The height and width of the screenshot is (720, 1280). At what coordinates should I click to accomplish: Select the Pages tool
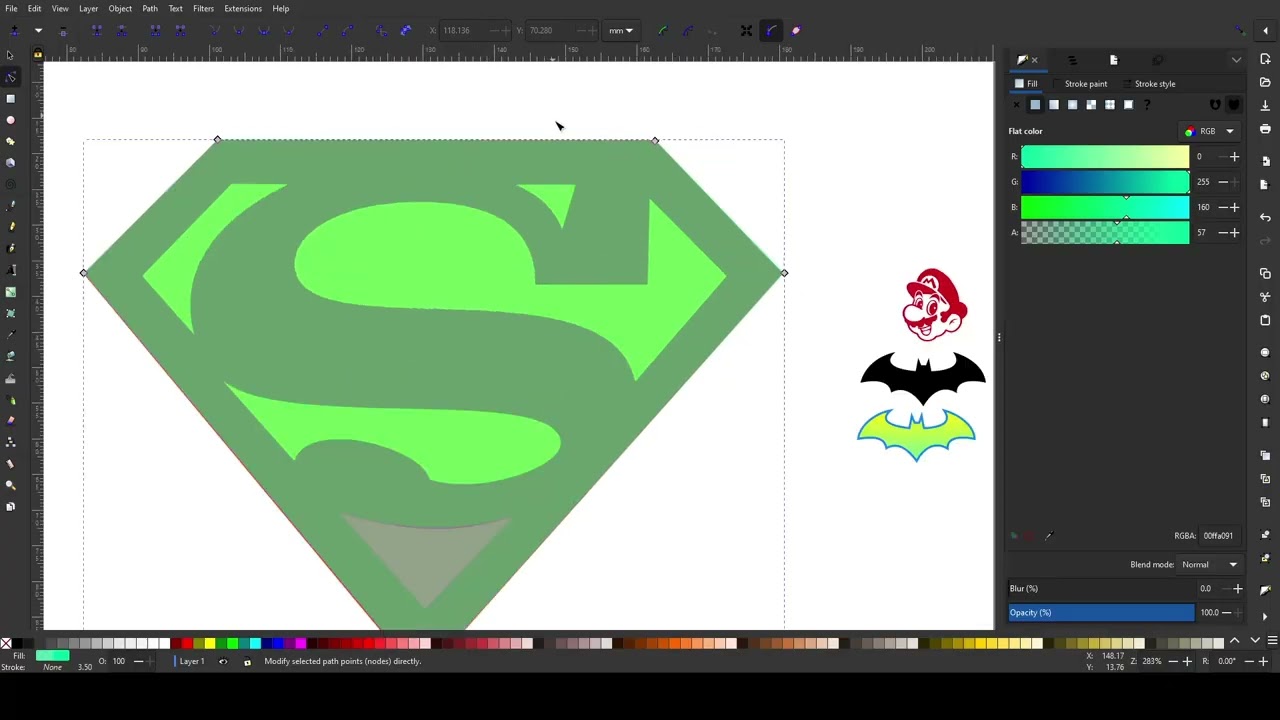coord(11,506)
